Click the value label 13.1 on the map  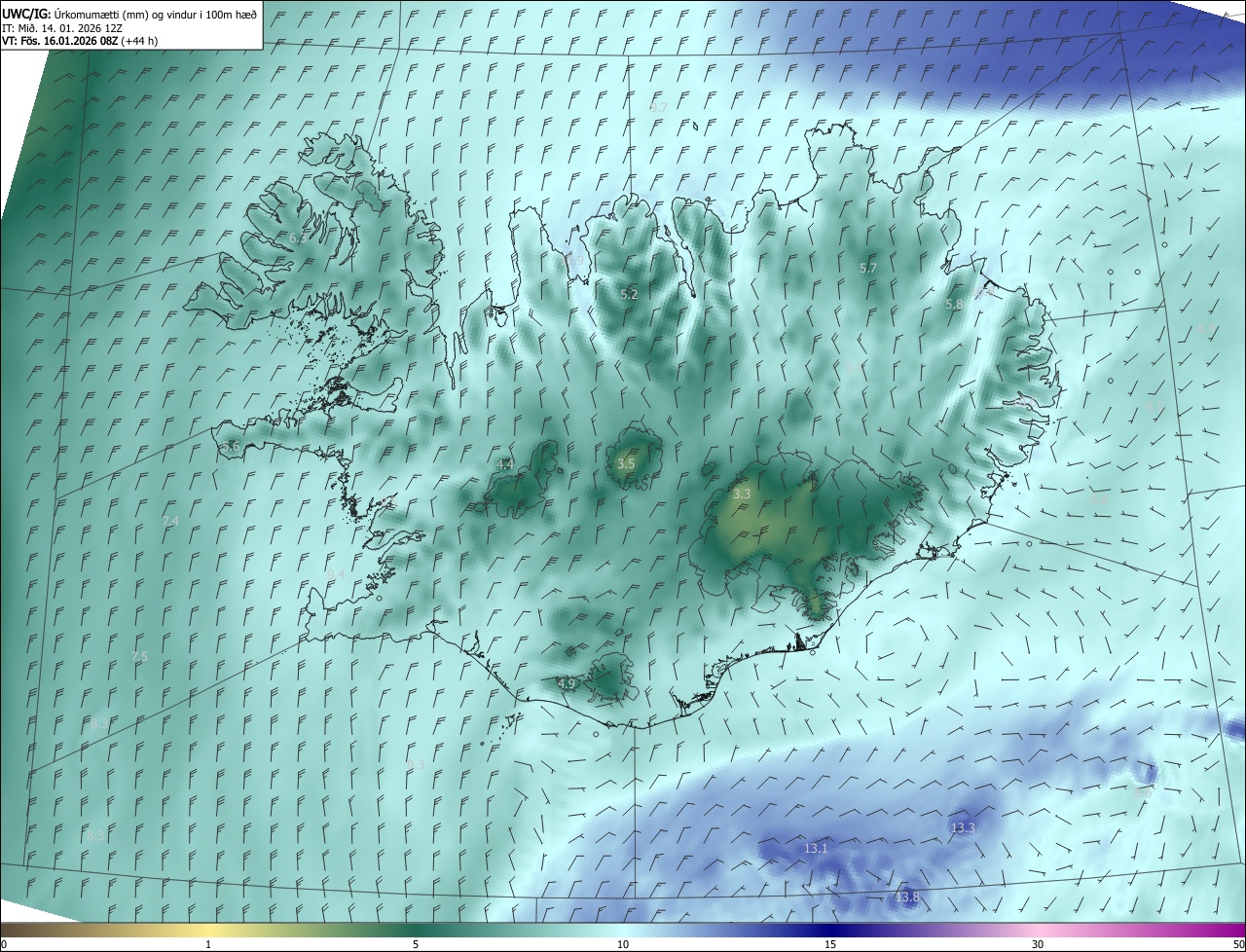coord(816,849)
